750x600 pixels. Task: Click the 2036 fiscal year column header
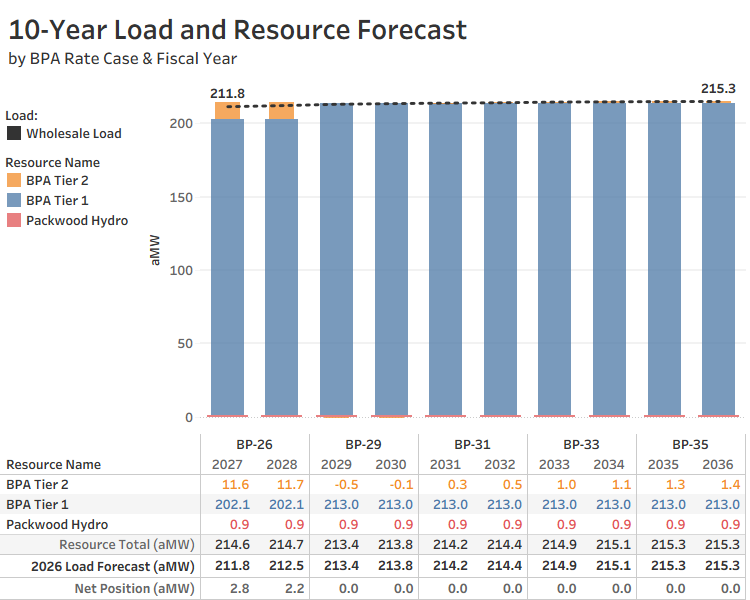718,464
